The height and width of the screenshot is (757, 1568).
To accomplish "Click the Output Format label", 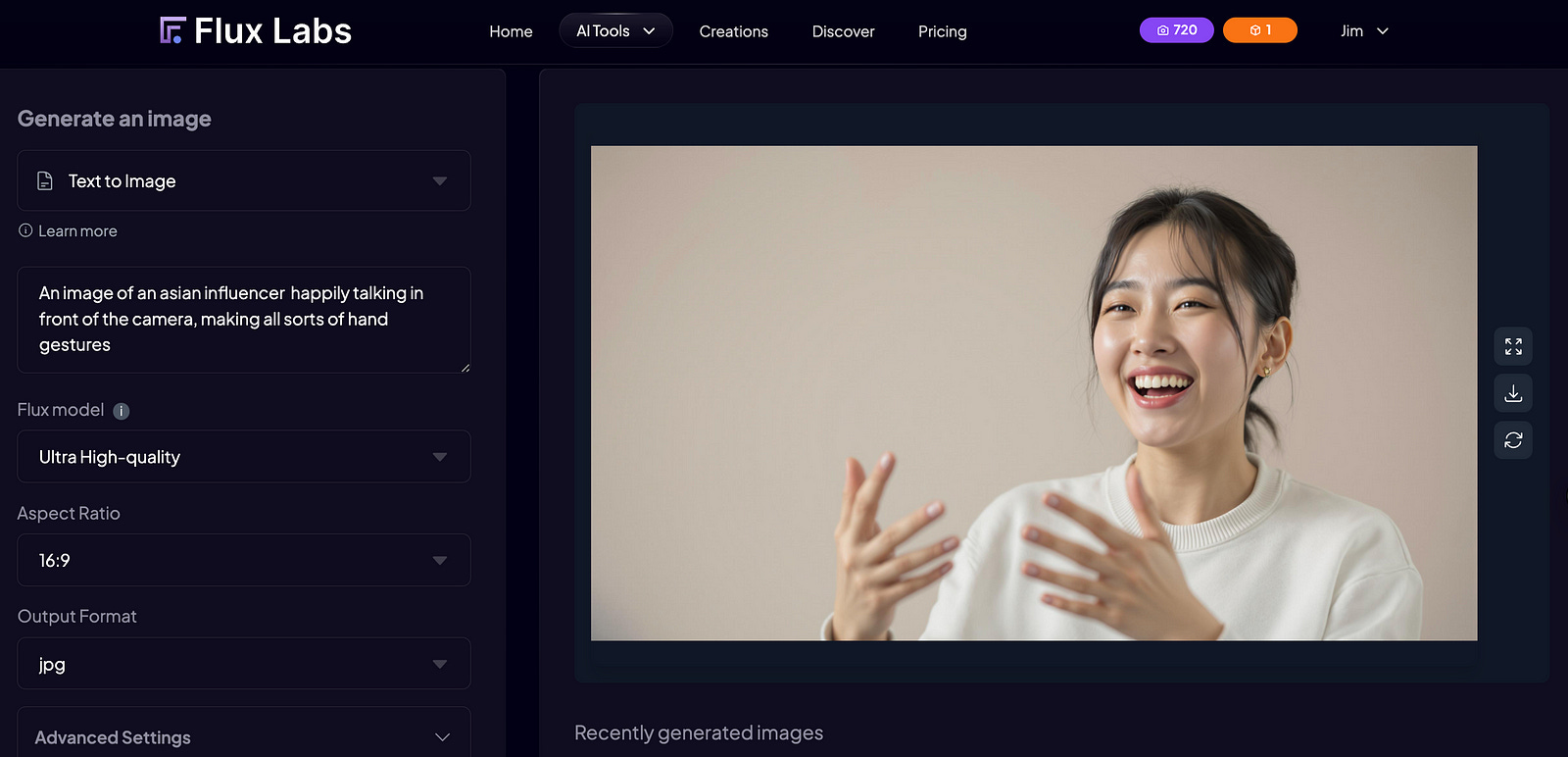I will click(x=76, y=616).
